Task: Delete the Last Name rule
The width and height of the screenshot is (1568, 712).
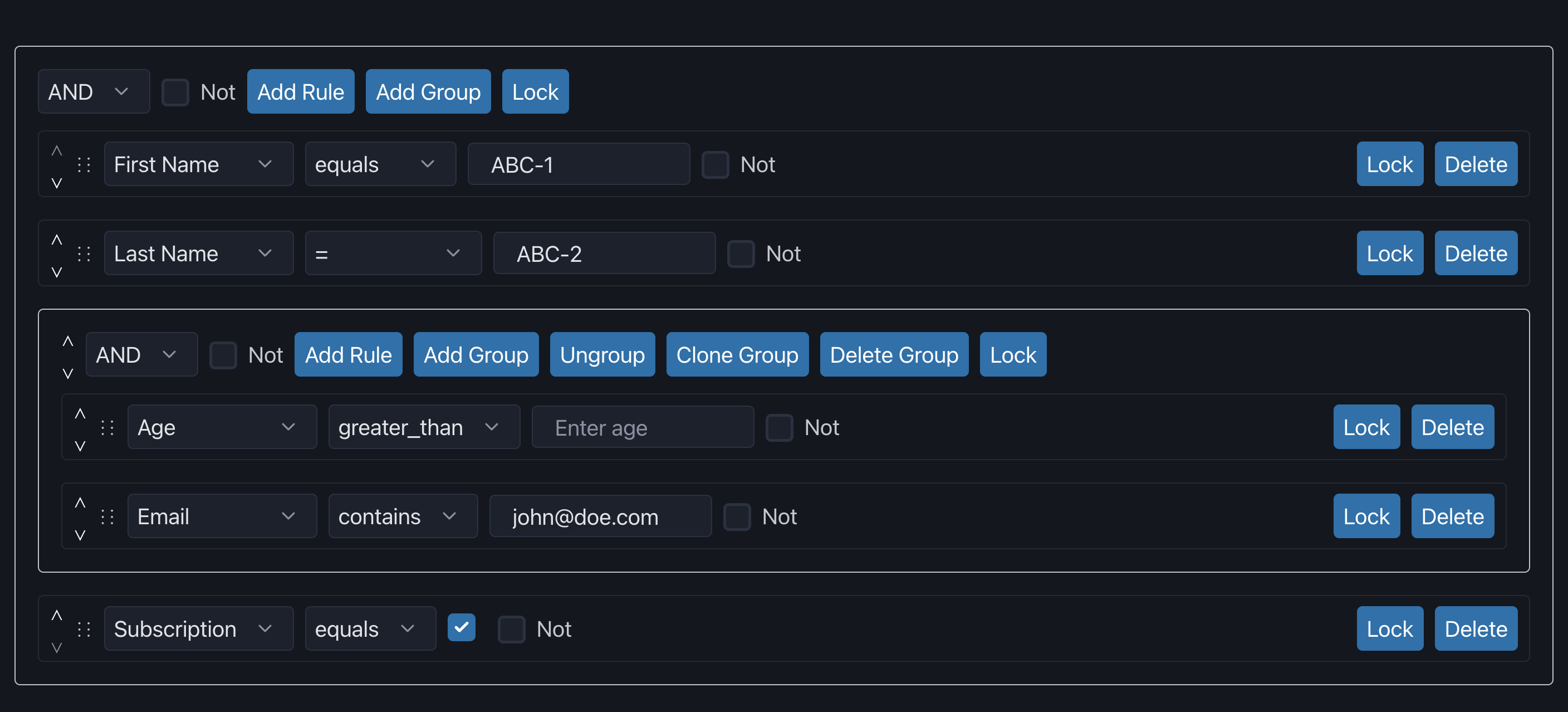Action: (x=1475, y=253)
